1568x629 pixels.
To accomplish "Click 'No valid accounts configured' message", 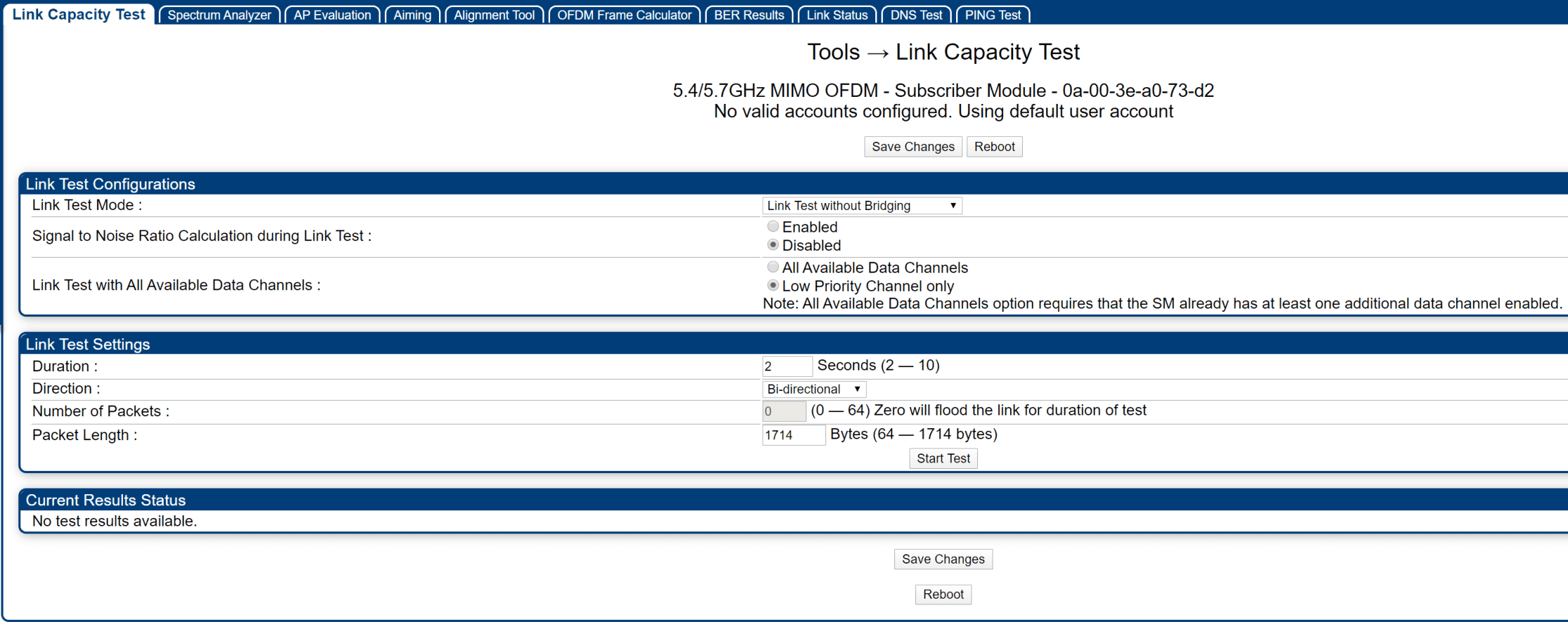I will click(x=943, y=112).
